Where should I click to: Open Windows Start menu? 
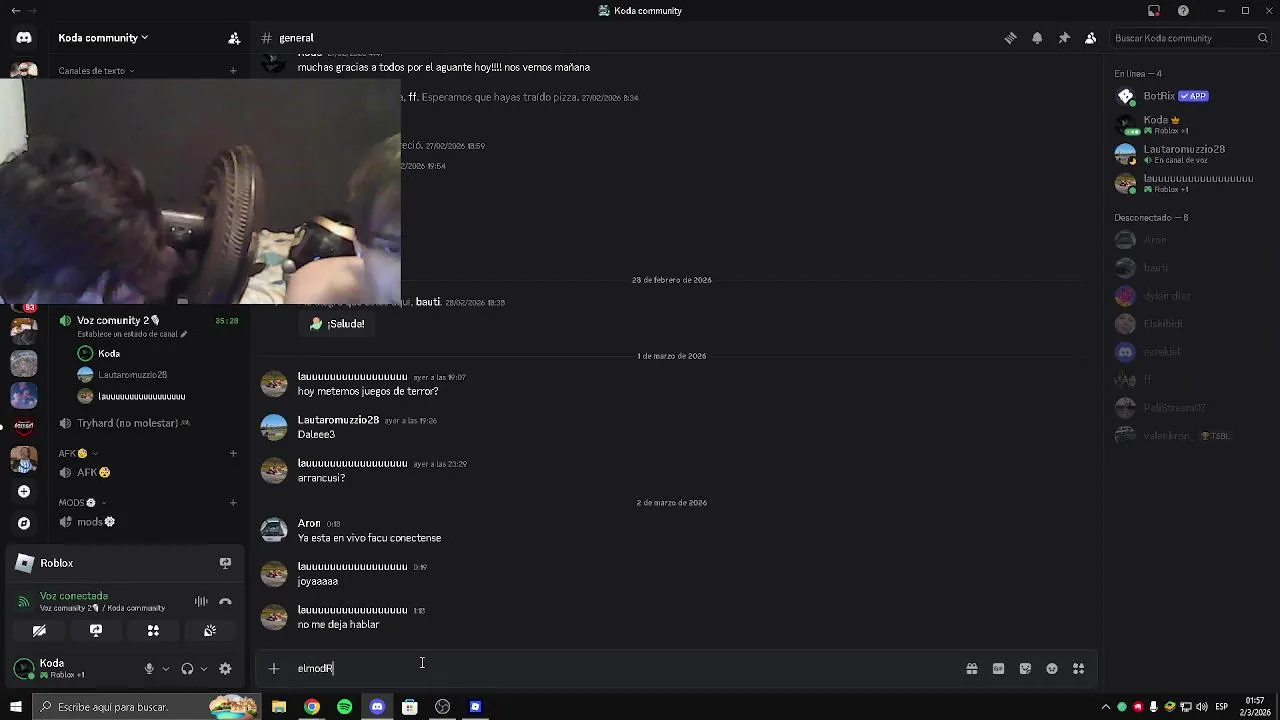click(x=16, y=707)
